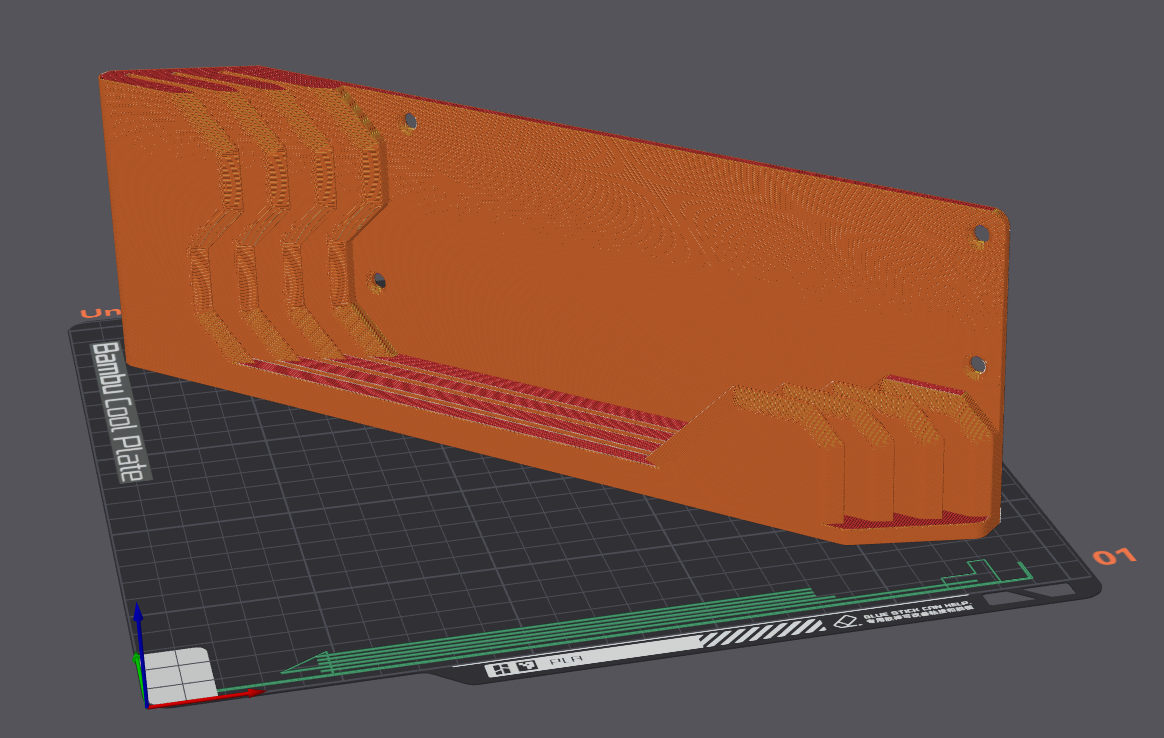Click the hatched stripe marking on plate
The height and width of the screenshot is (738, 1164).
click(761, 633)
